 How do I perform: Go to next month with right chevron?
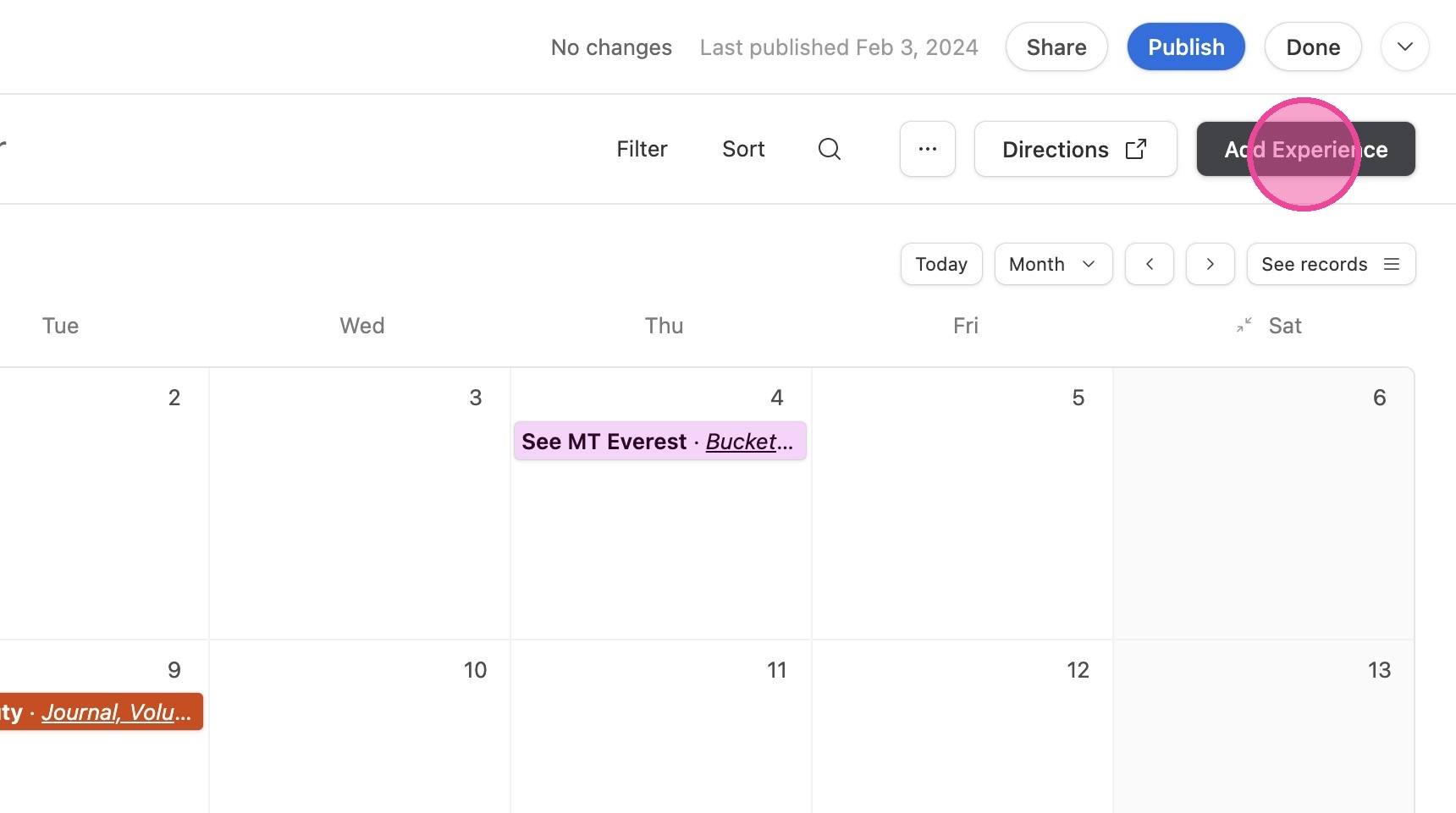coord(1211,264)
